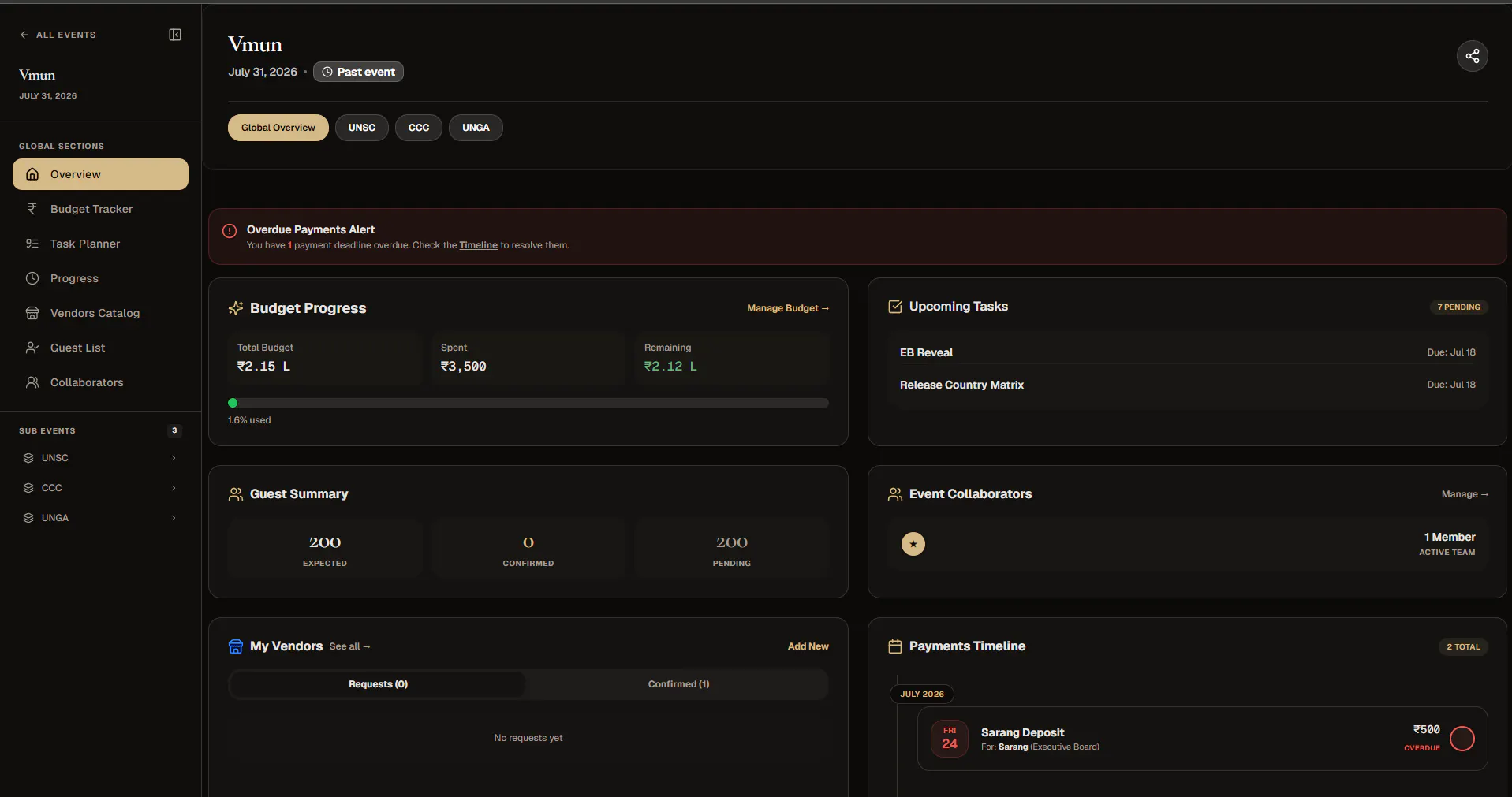Click the person icon beside Guest List
The height and width of the screenshot is (797, 1512).
(32, 348)
